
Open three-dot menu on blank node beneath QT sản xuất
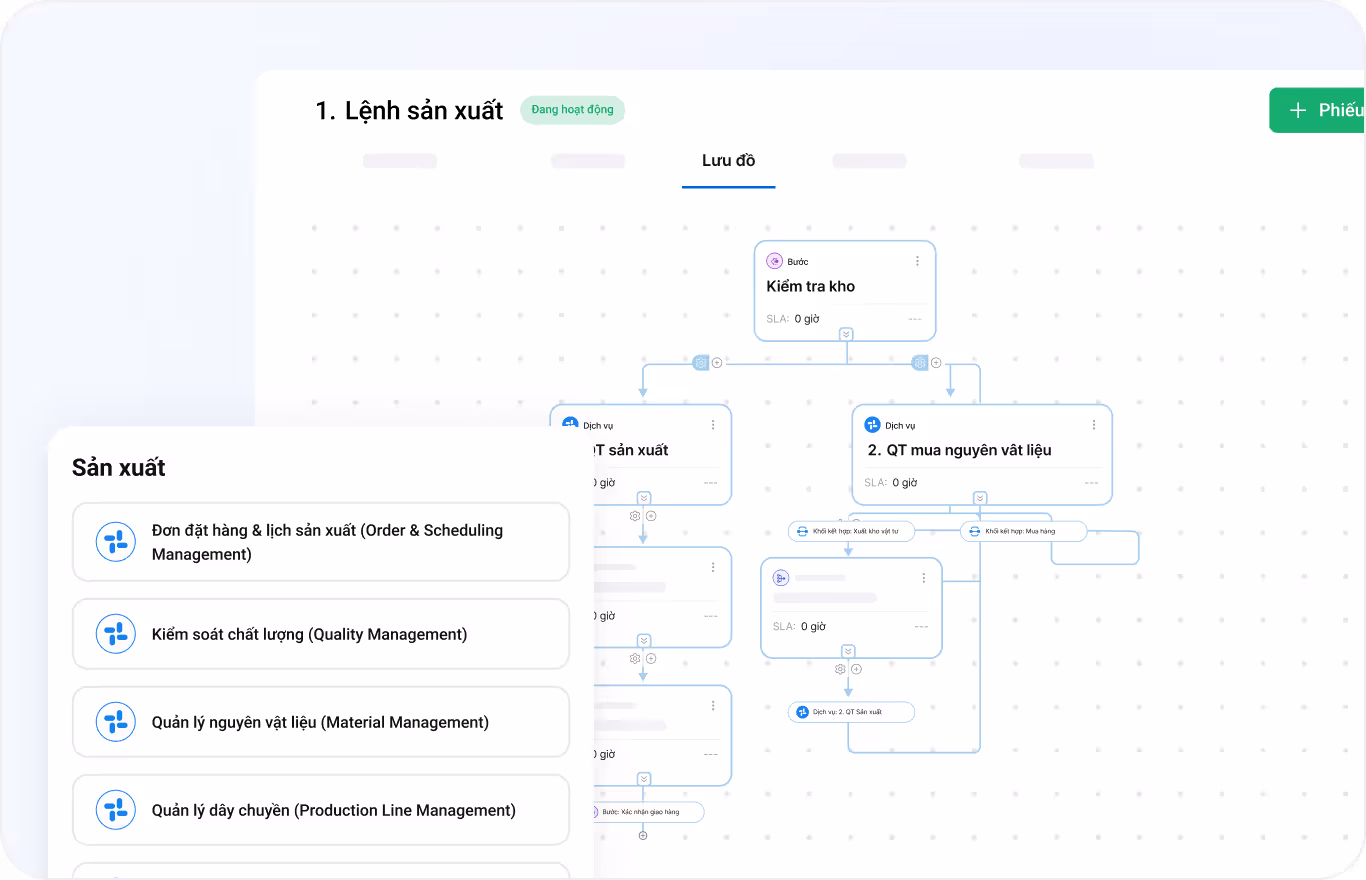click(713, 567)
